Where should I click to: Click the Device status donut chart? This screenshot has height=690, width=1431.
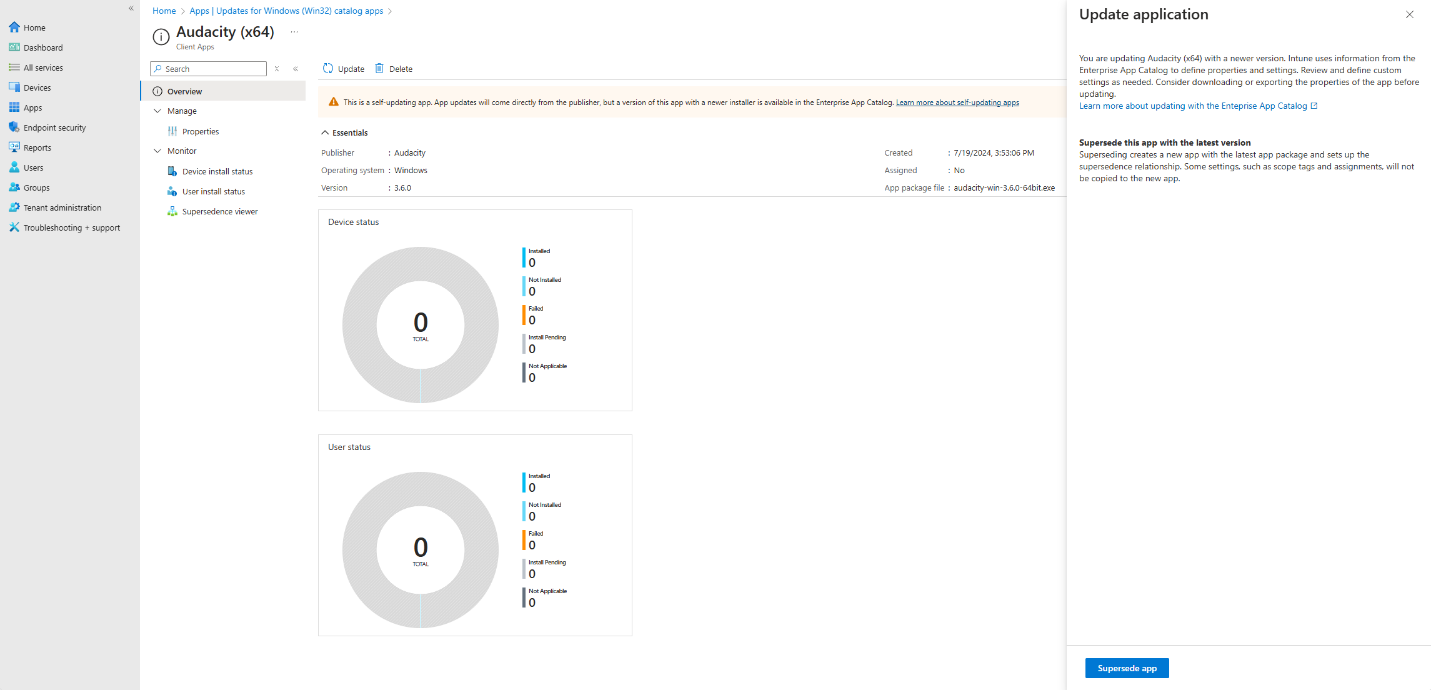(x=420, y=324)
